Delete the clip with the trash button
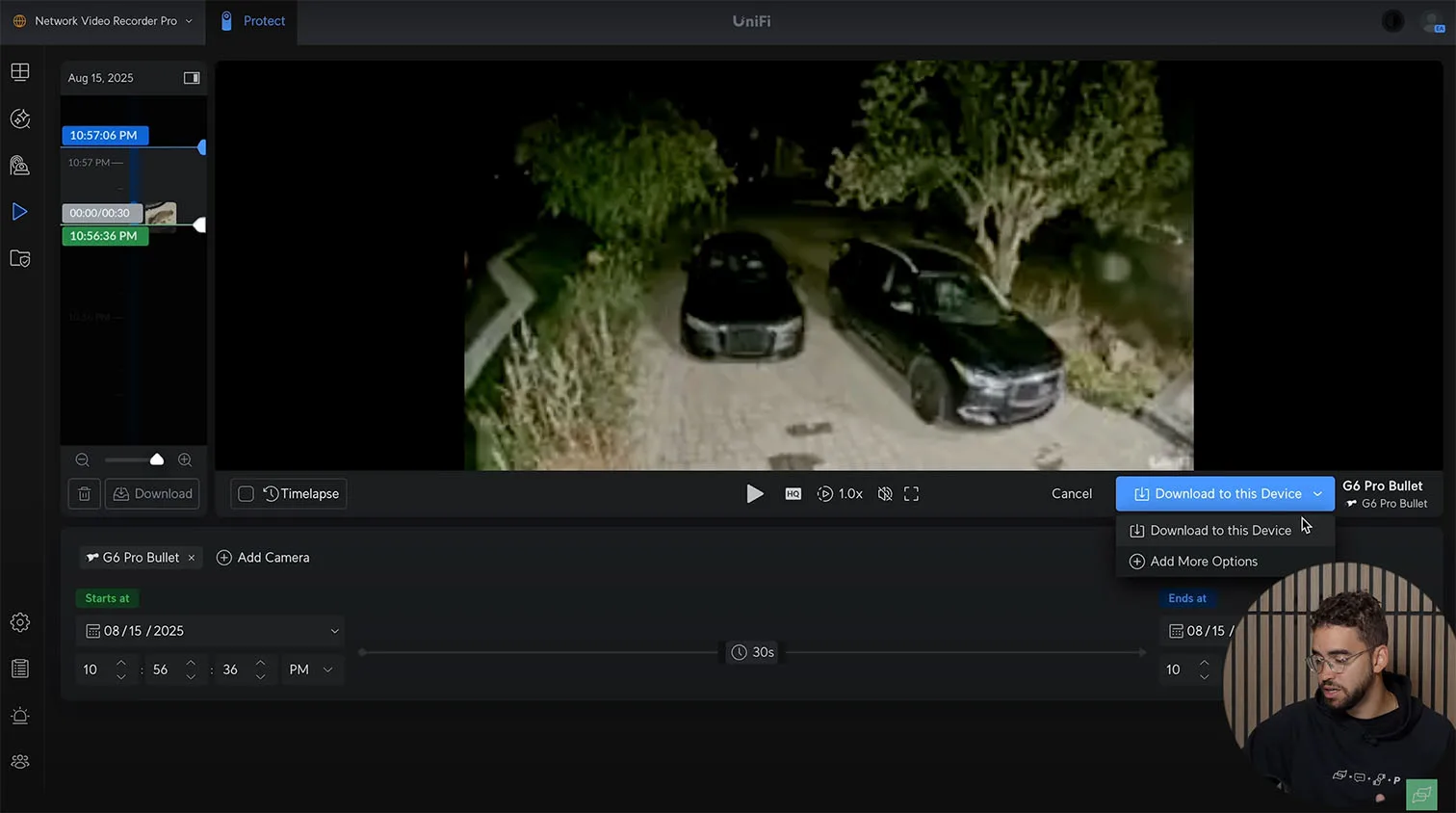Image resolution: width=1456 pixels, height=813 pixels. (x=85, y=494)
